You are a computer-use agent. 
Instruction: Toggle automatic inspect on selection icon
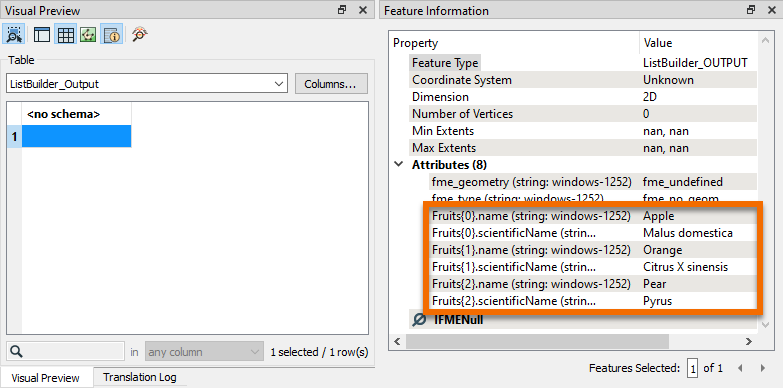click(14, 34)
